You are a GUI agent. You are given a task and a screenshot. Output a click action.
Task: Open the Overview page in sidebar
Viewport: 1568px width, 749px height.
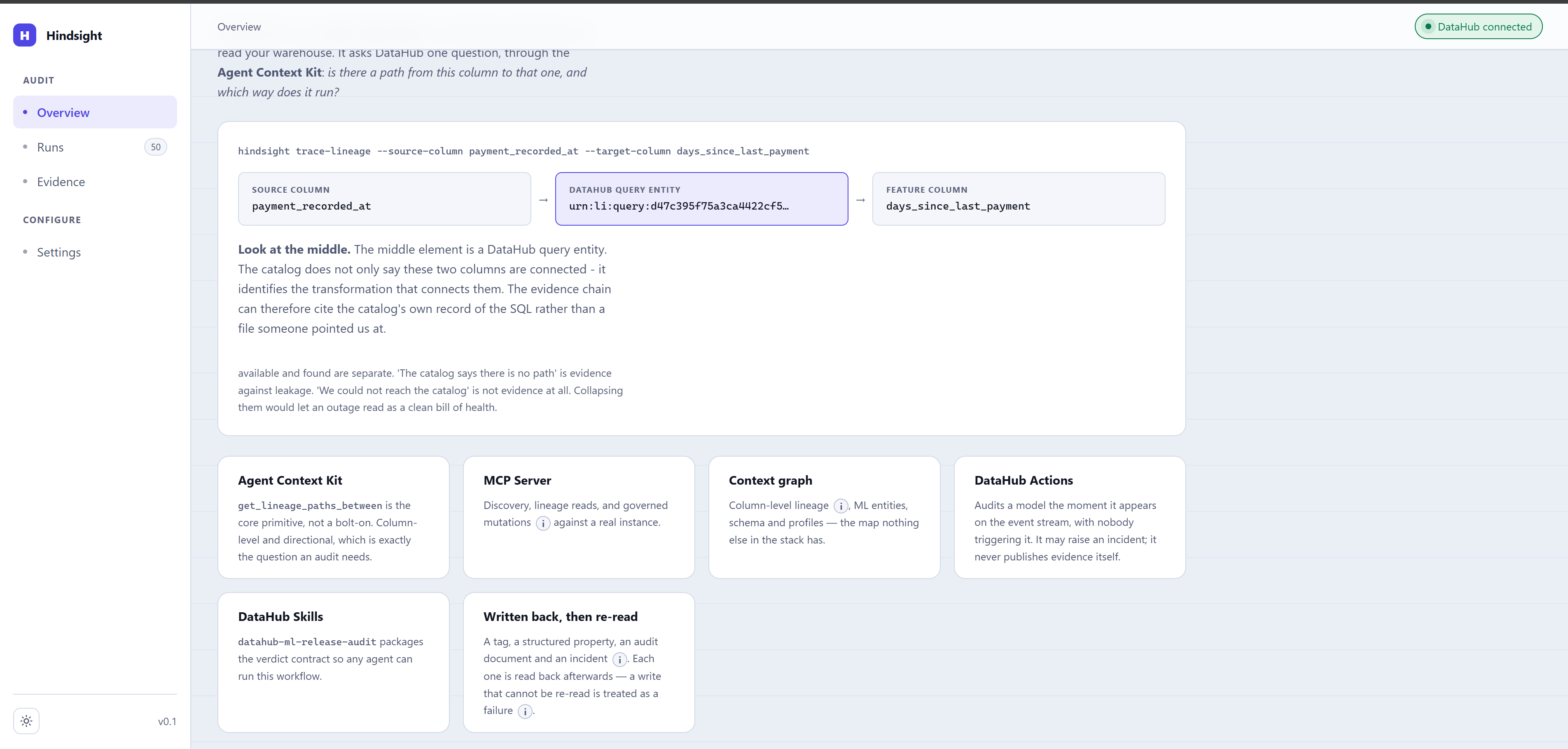point(95,112)
